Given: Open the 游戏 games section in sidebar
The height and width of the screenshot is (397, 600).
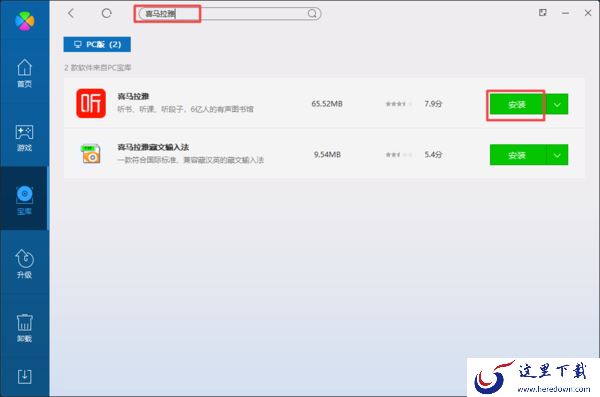Looking at the screenshot, I should pyautogui.click(x=24, y=137).
